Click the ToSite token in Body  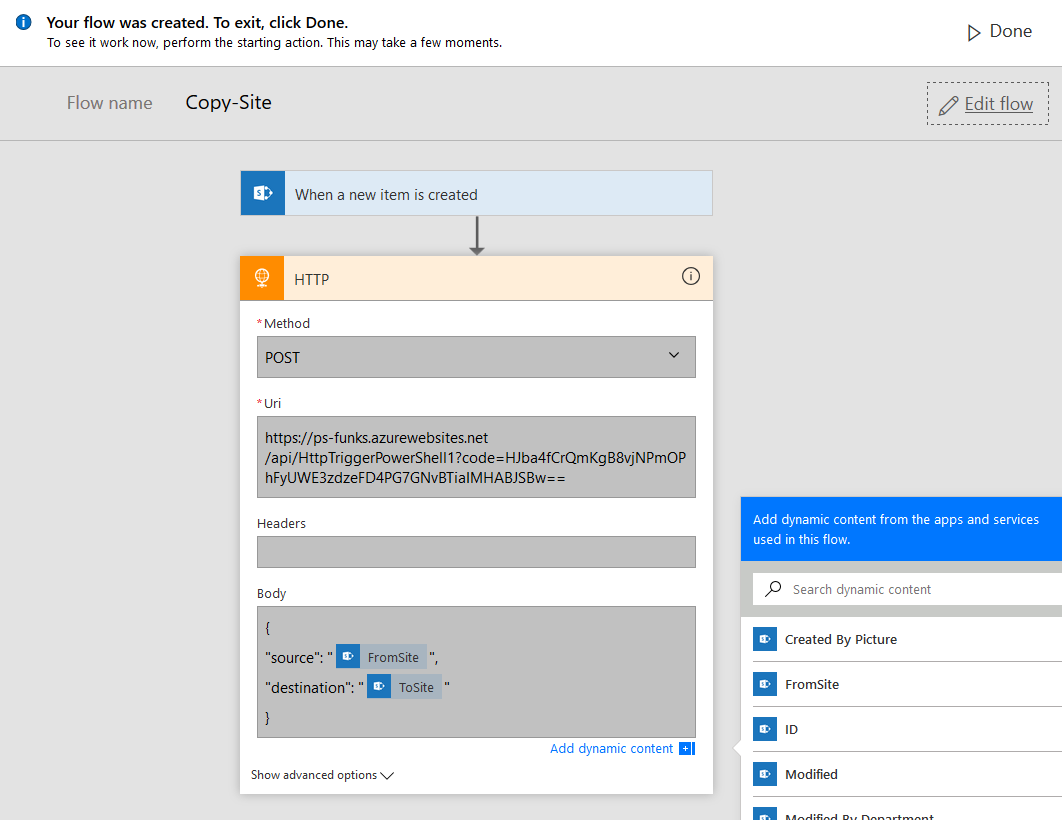pos(404,687)
